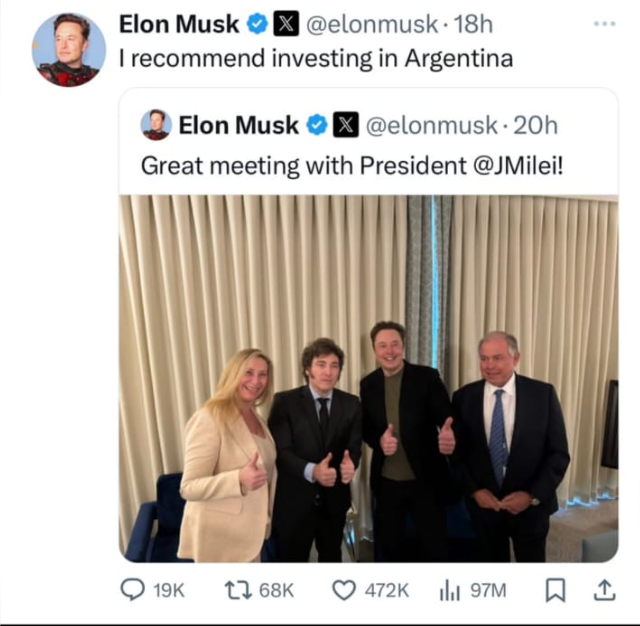Screen dimensions: 640x626
Task: Open the view analytics bar chart icon
Action: 450,590
